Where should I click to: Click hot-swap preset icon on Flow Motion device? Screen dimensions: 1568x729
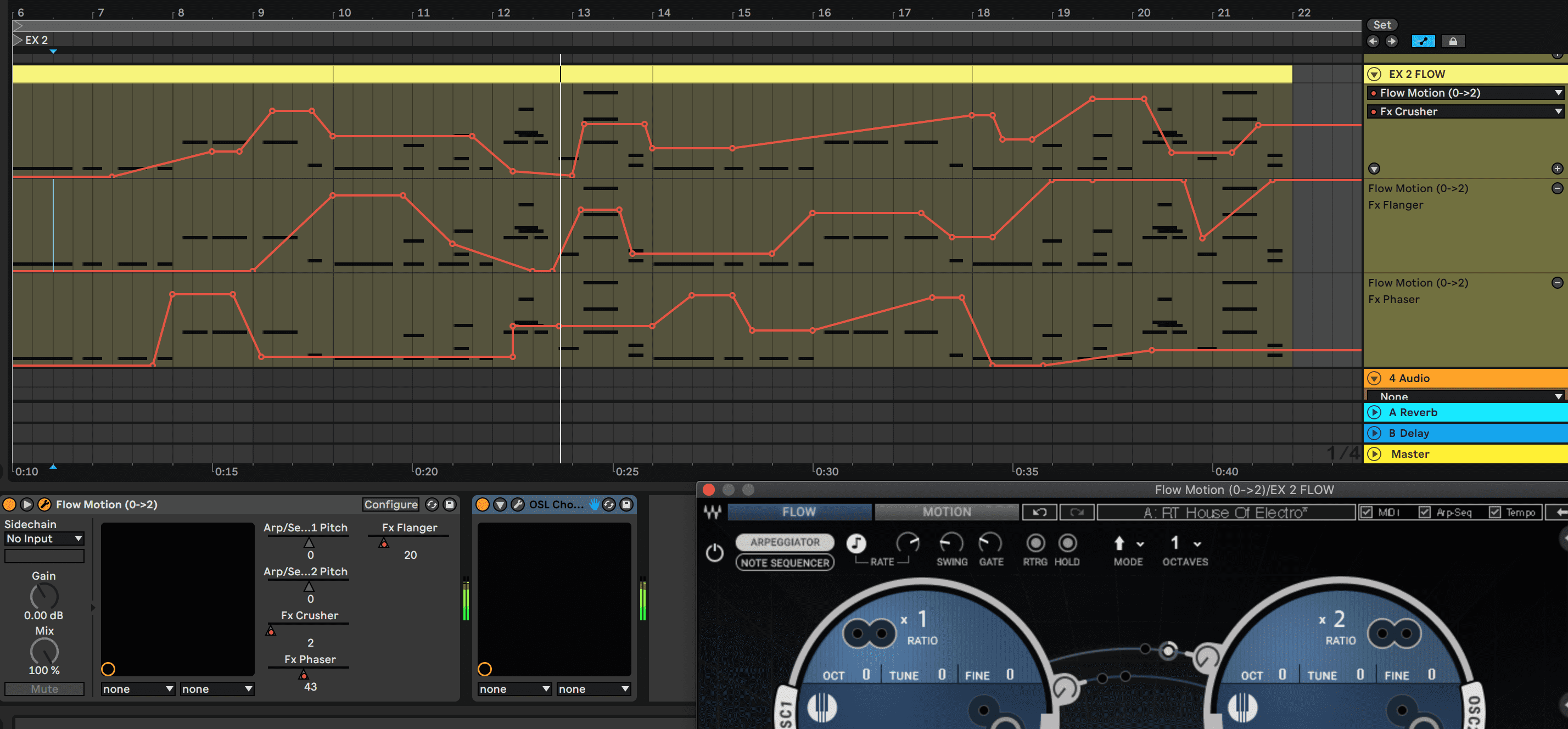432,504
